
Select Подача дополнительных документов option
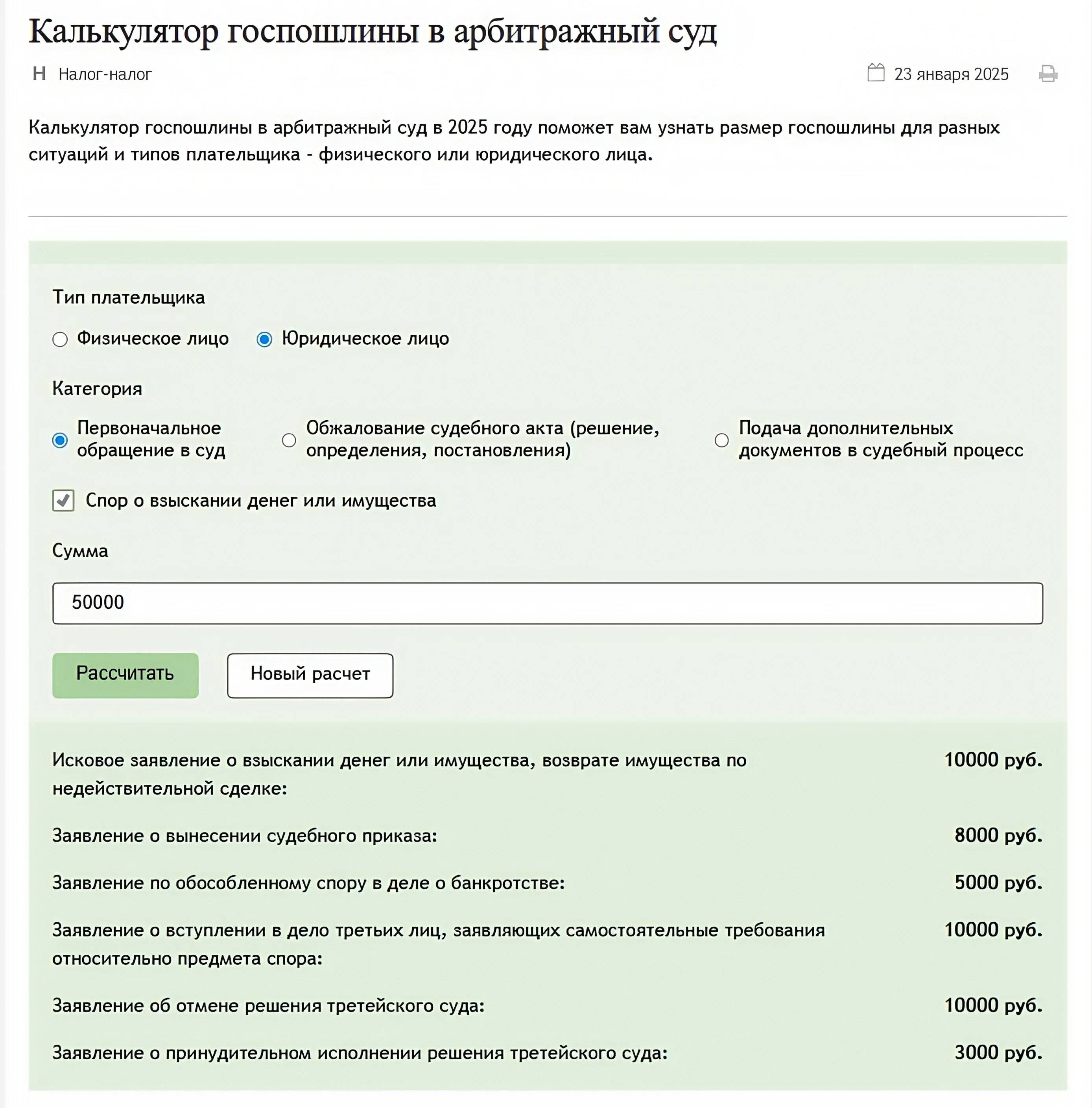(x=722, y=440)
